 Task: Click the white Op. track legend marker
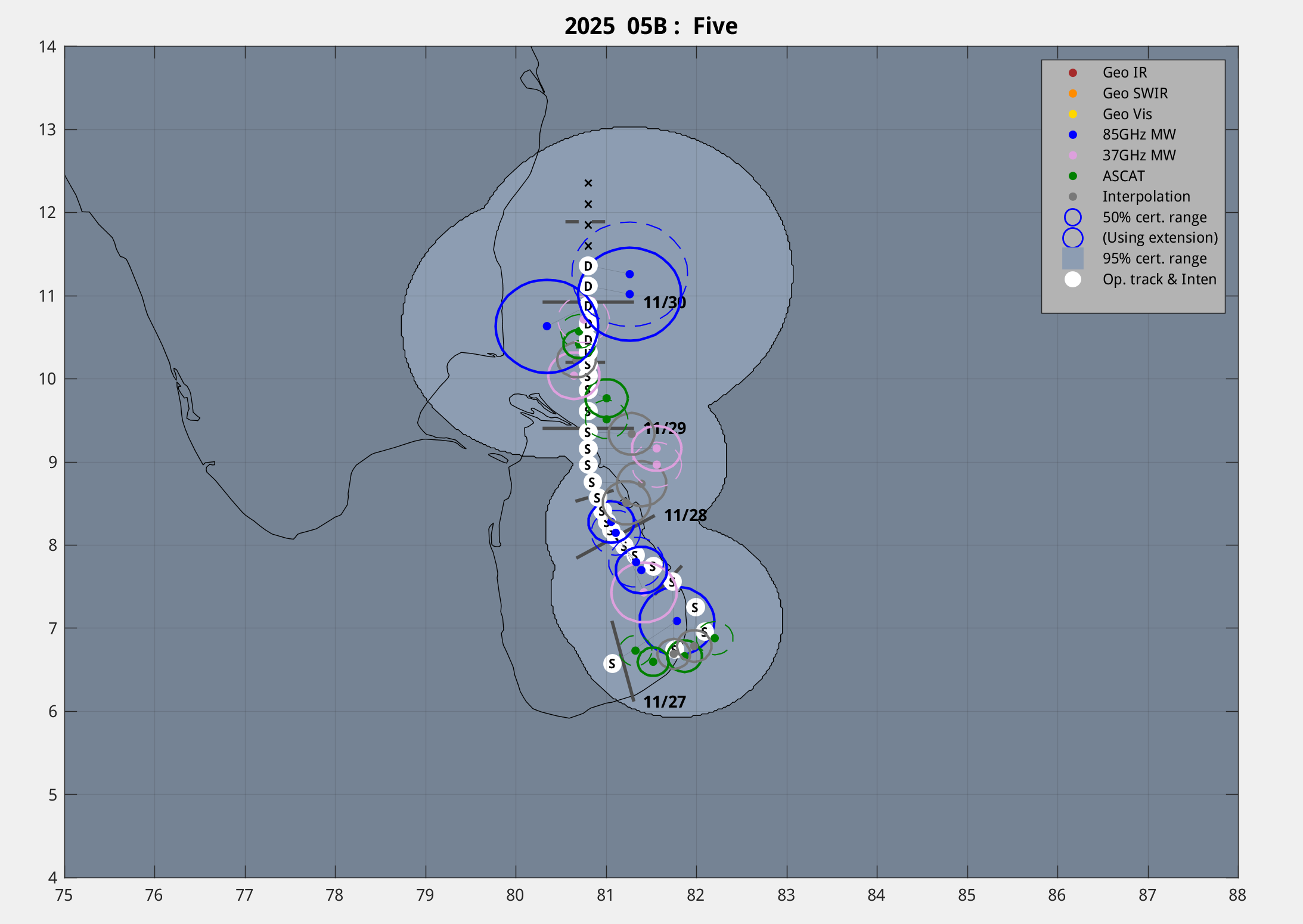pyautogui.click(x=1072, y=279)
